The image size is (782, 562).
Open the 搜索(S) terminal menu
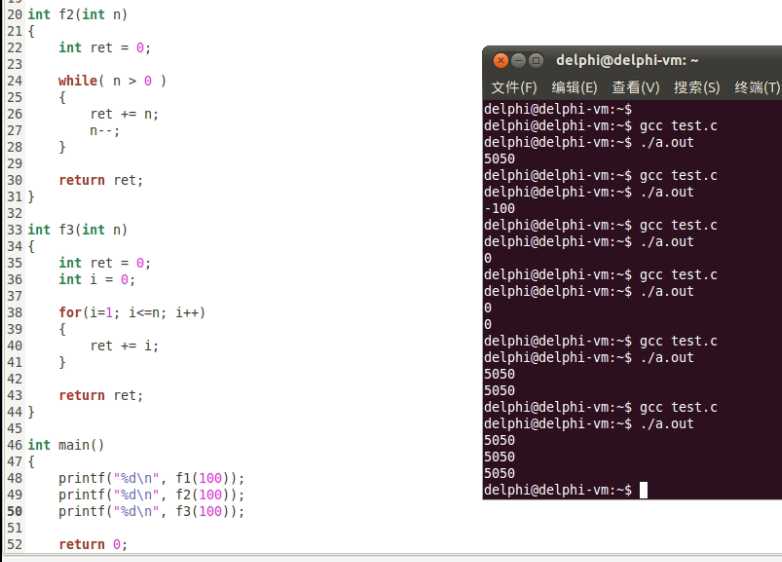(x=696, y=87)
